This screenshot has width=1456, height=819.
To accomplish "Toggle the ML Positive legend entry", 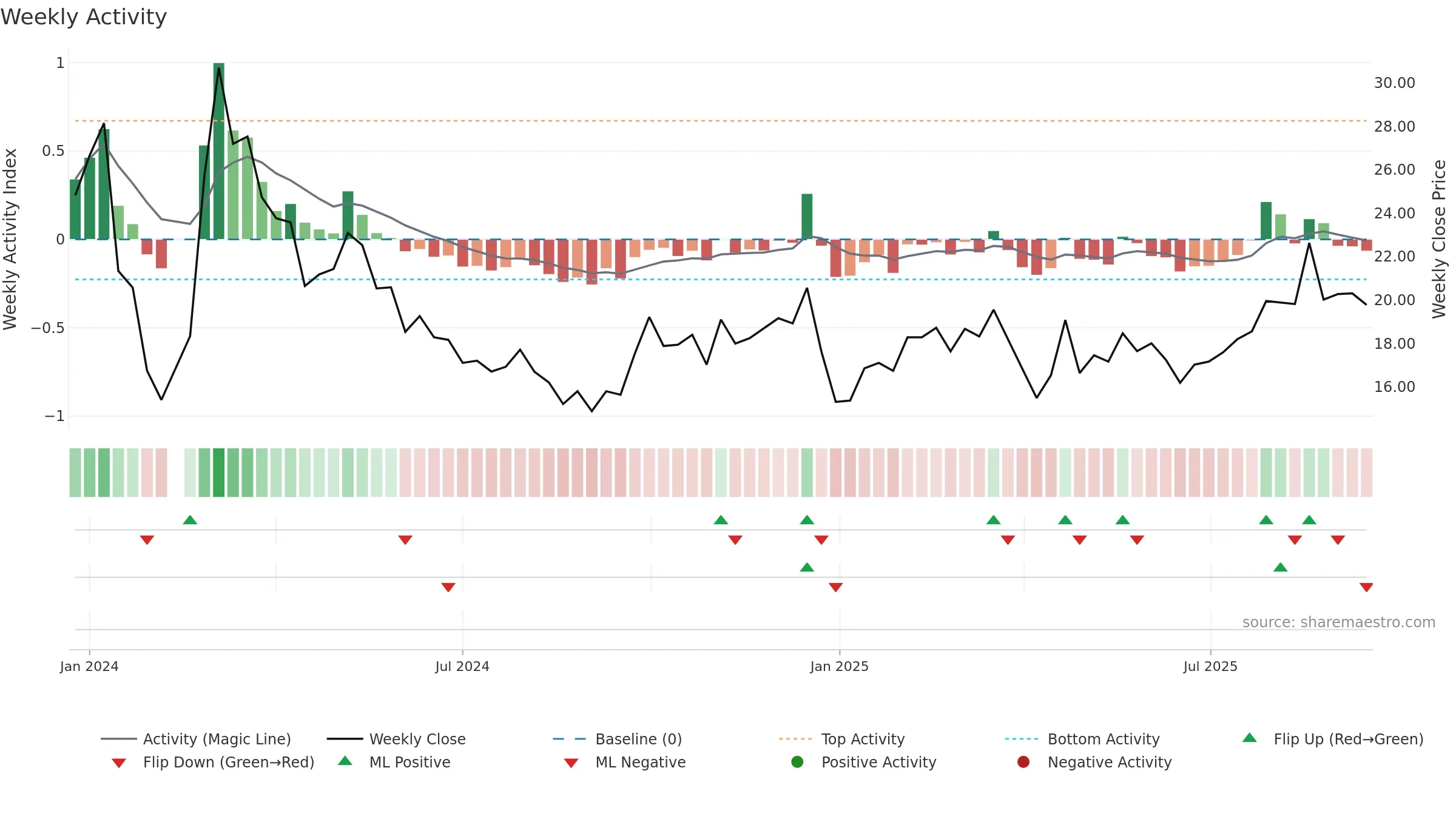I will coord(394,762).
